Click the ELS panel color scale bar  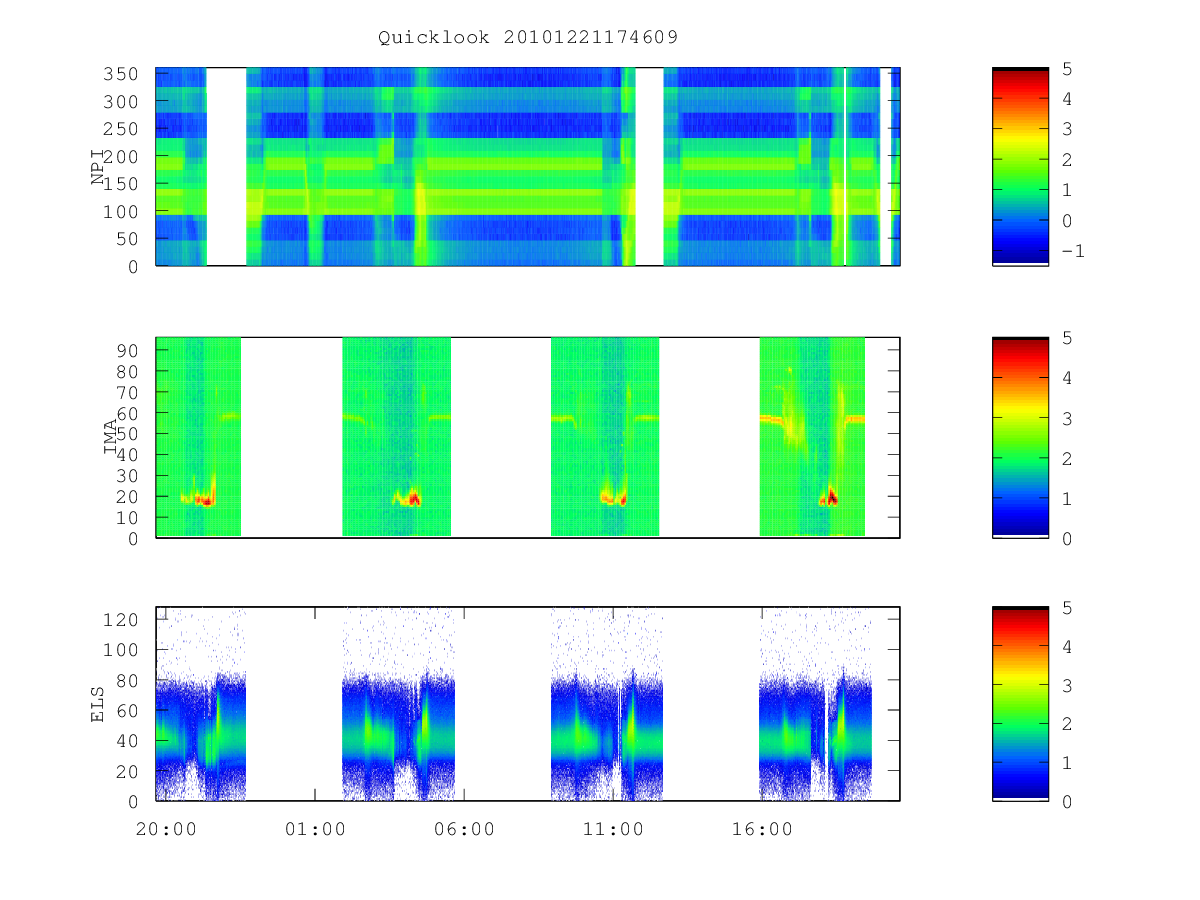[1020, 704]
